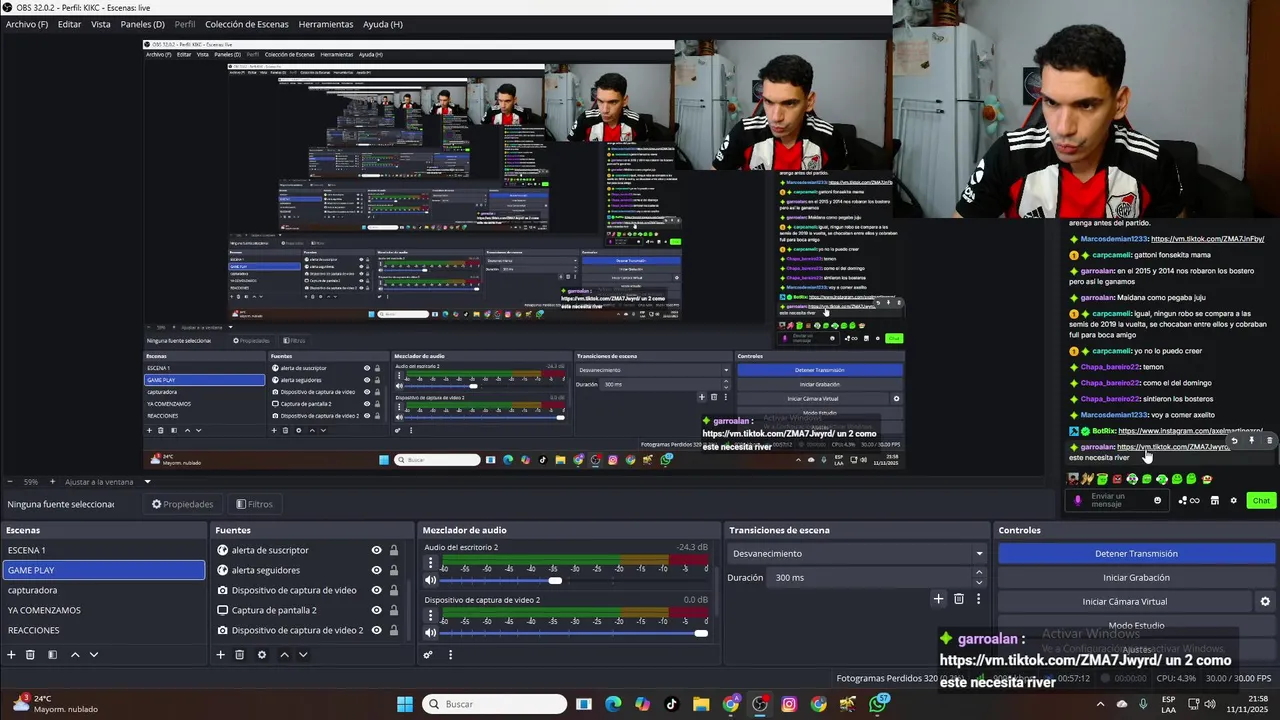Screen dimensions: 1280x720
Task: Remove selected source with trash icon
Action: [240, 654]
